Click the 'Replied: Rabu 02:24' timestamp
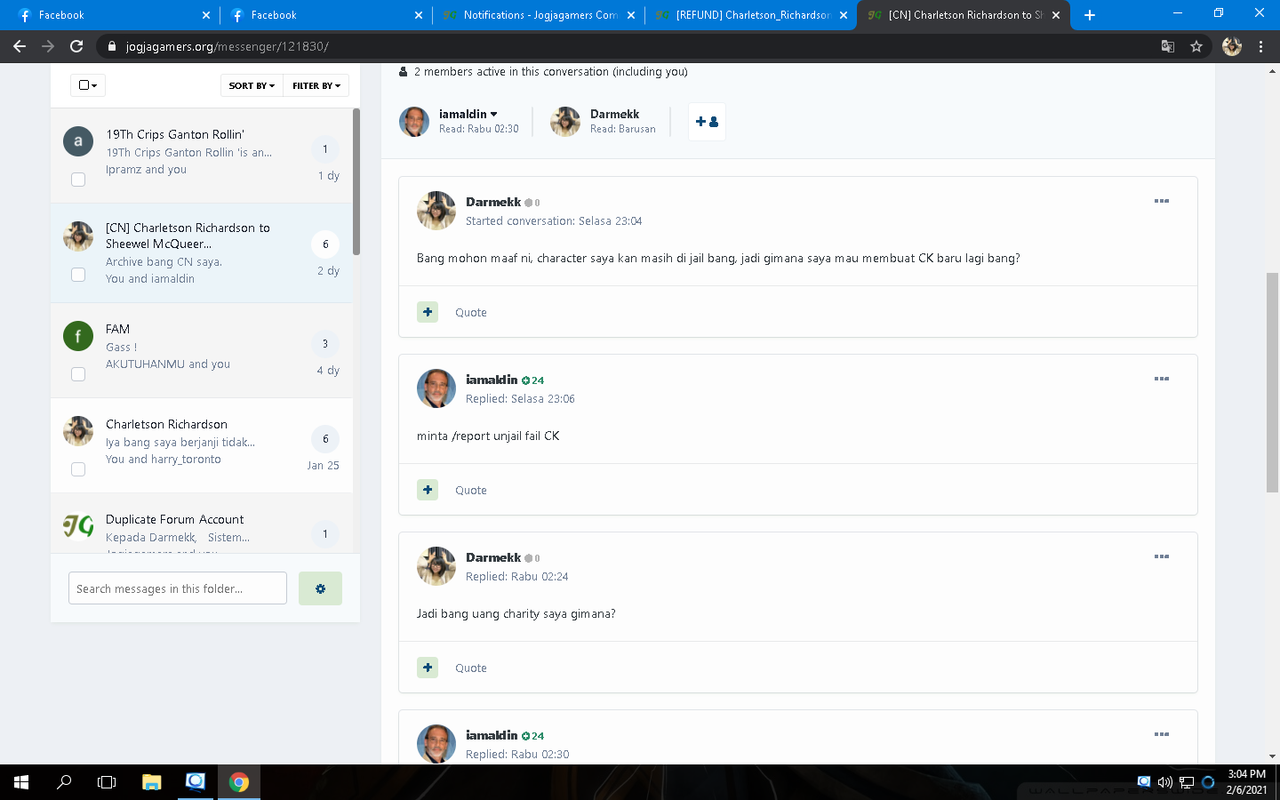 click(517, 577)
